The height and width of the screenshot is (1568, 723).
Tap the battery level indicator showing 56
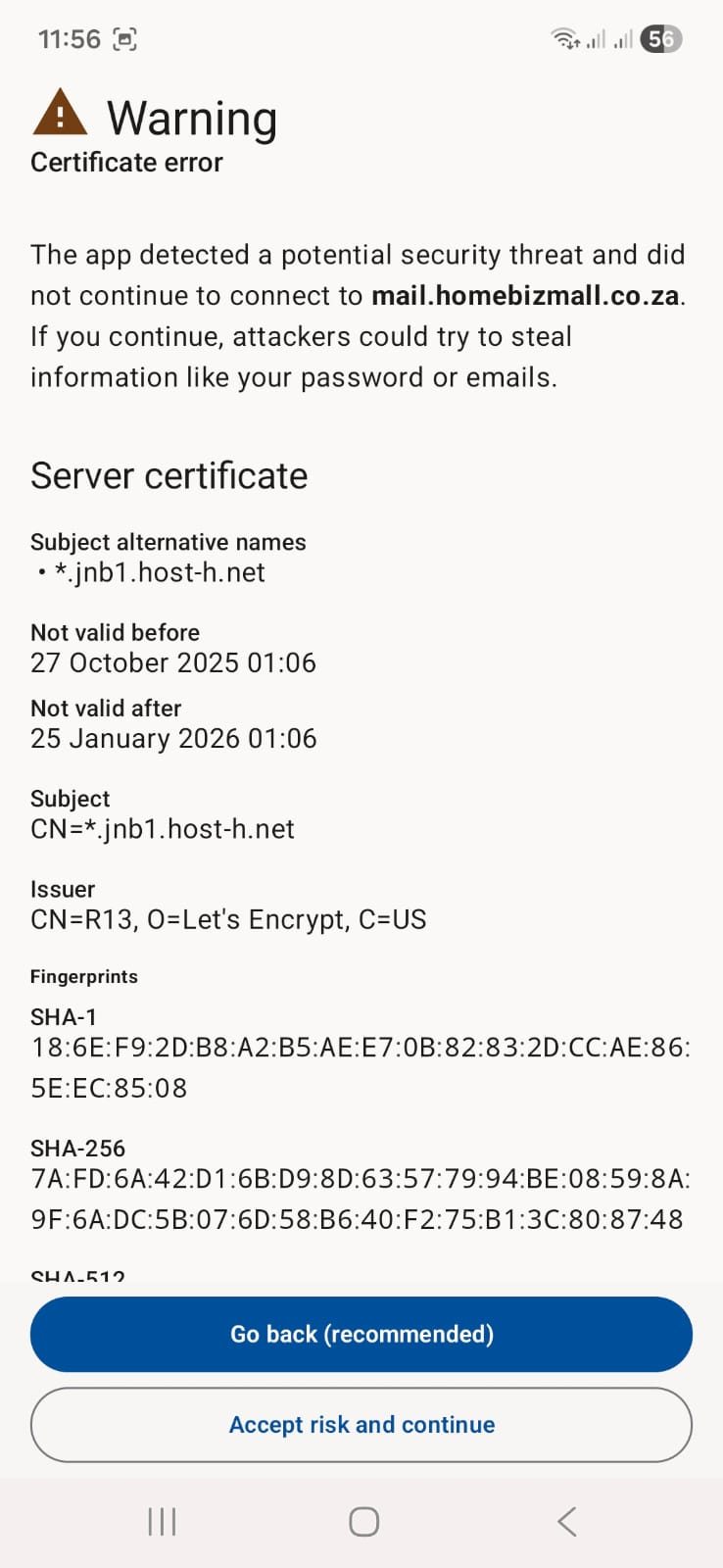click(660, 39)
